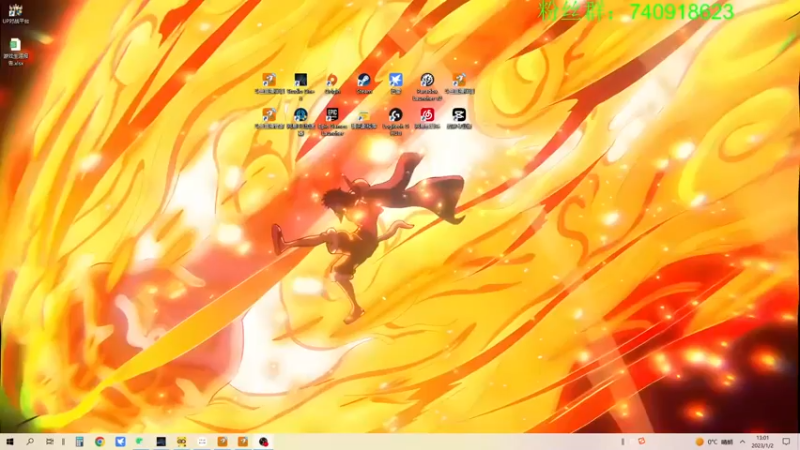
Task: Launch Google Chrome from the taskbar
Action: click(99, 442)
